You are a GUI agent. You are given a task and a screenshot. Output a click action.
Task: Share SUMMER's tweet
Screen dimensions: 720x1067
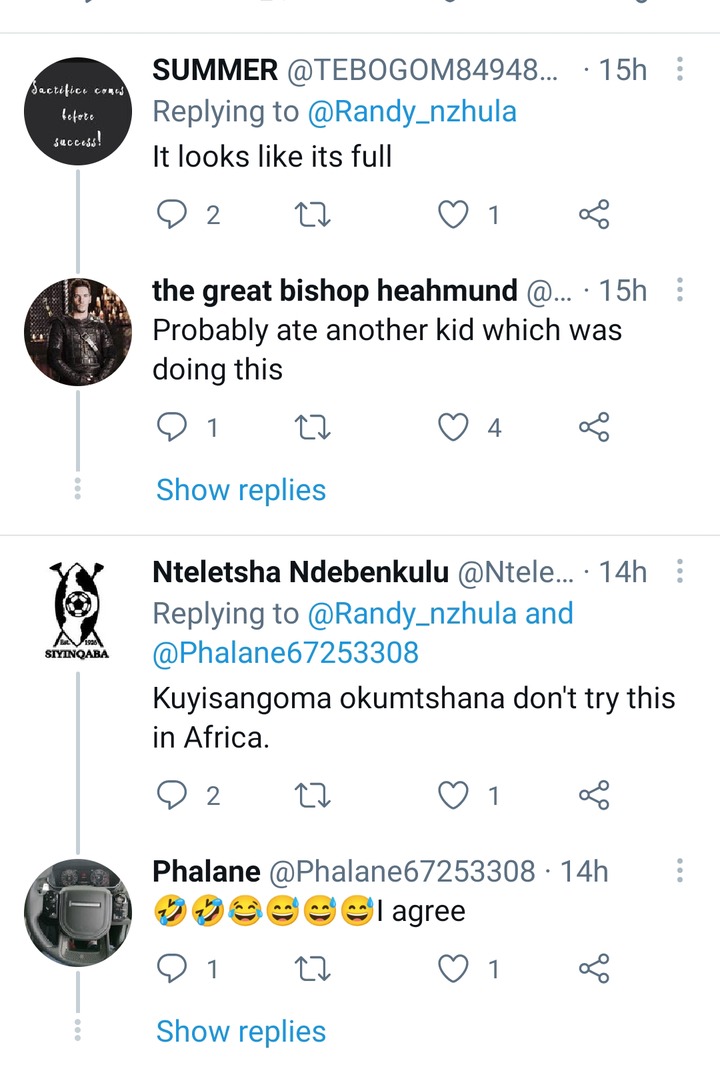[594, 215]
